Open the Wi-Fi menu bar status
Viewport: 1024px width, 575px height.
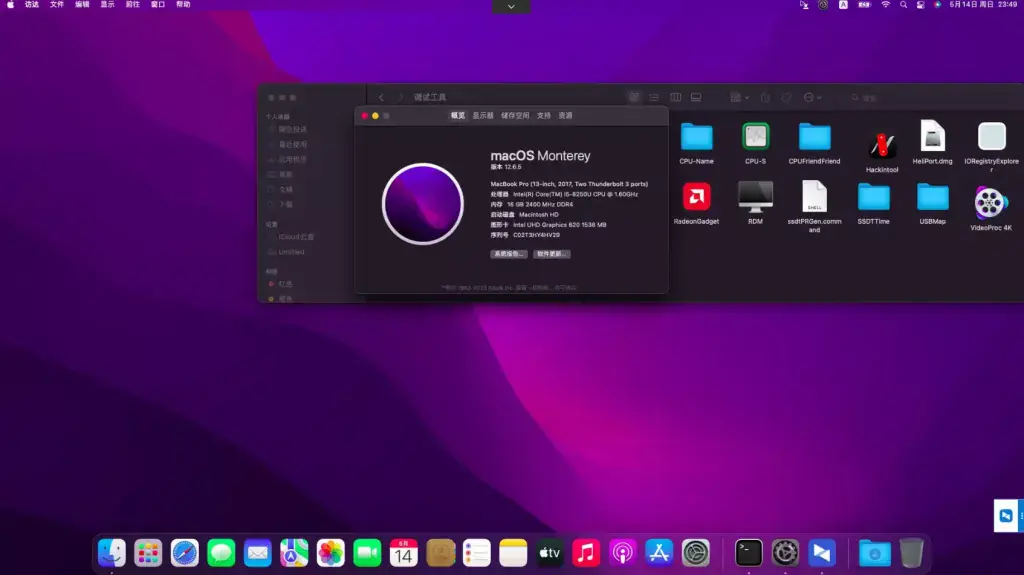(886, 5)
